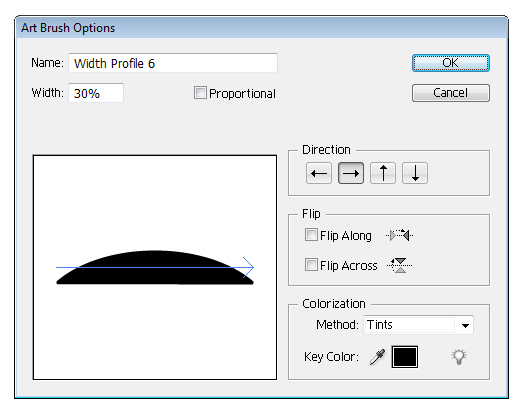Viewport: 523px width, 411px height.
Task: Check the Flip Across option
Action: coord(311,265)
